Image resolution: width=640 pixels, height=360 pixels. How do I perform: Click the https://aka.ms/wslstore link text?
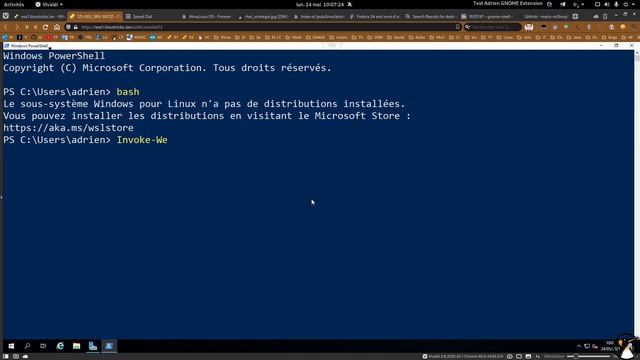click(x=68, y=128)
